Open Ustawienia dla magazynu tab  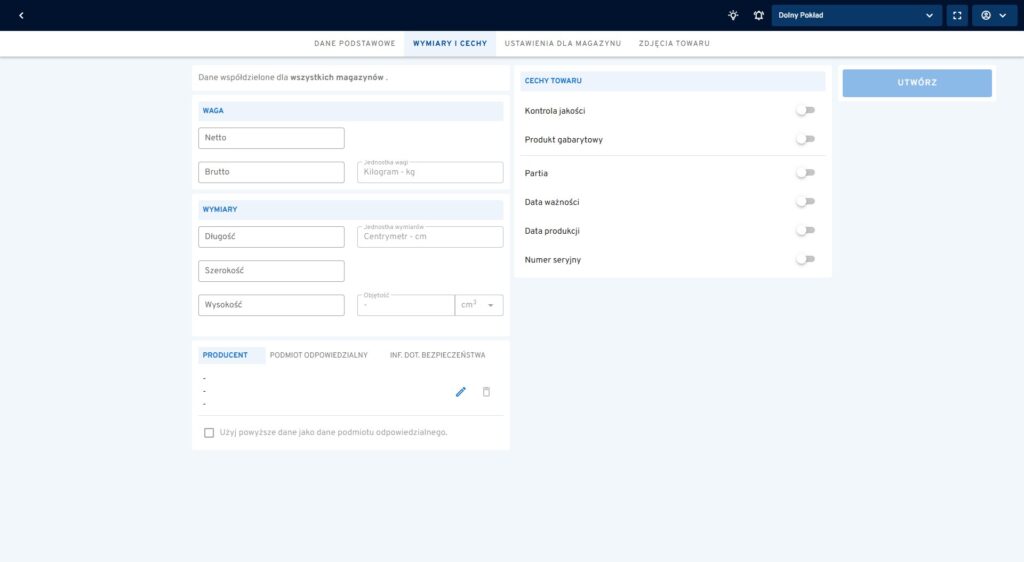(562, 44)
